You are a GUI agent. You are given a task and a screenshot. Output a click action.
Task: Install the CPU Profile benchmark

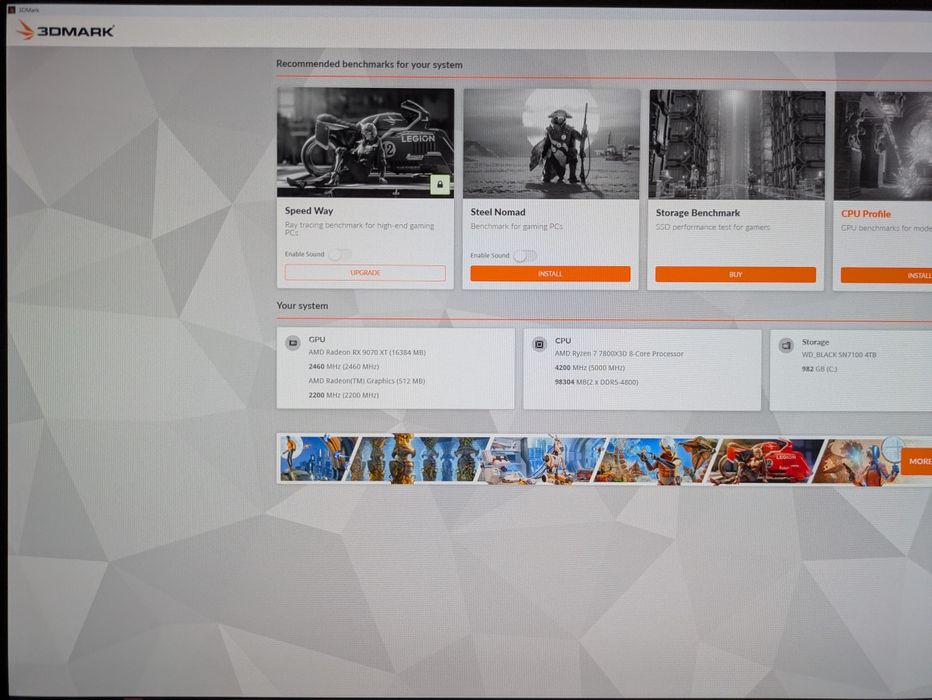coord(886,276)
